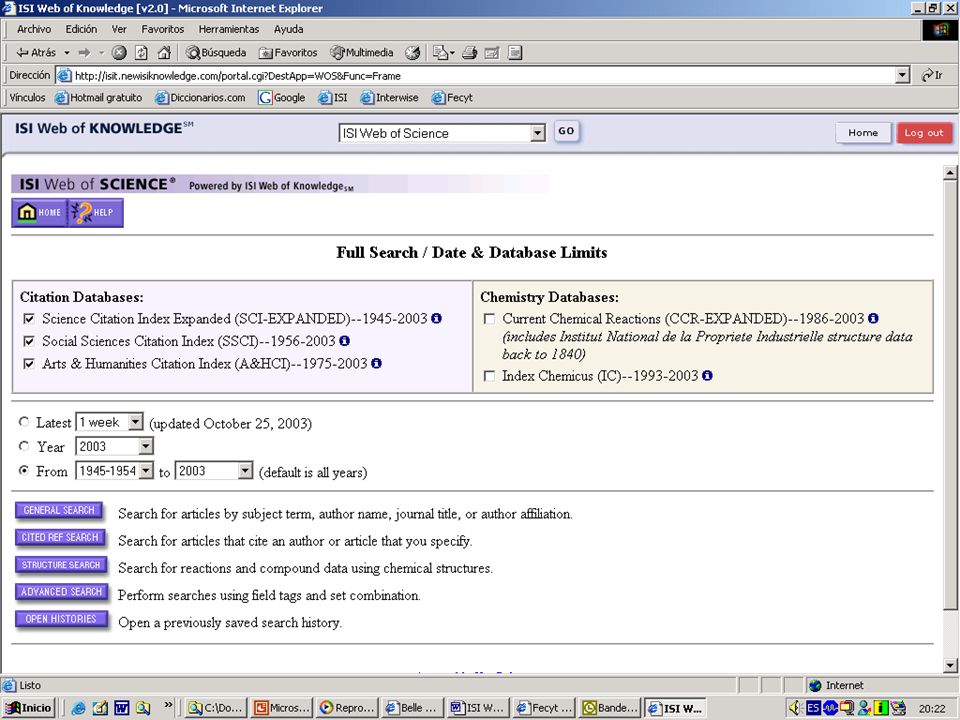The width and height of the screenshot is (960, 720).
Task: Open the Ayuda menu
Action: pos(288,29)
